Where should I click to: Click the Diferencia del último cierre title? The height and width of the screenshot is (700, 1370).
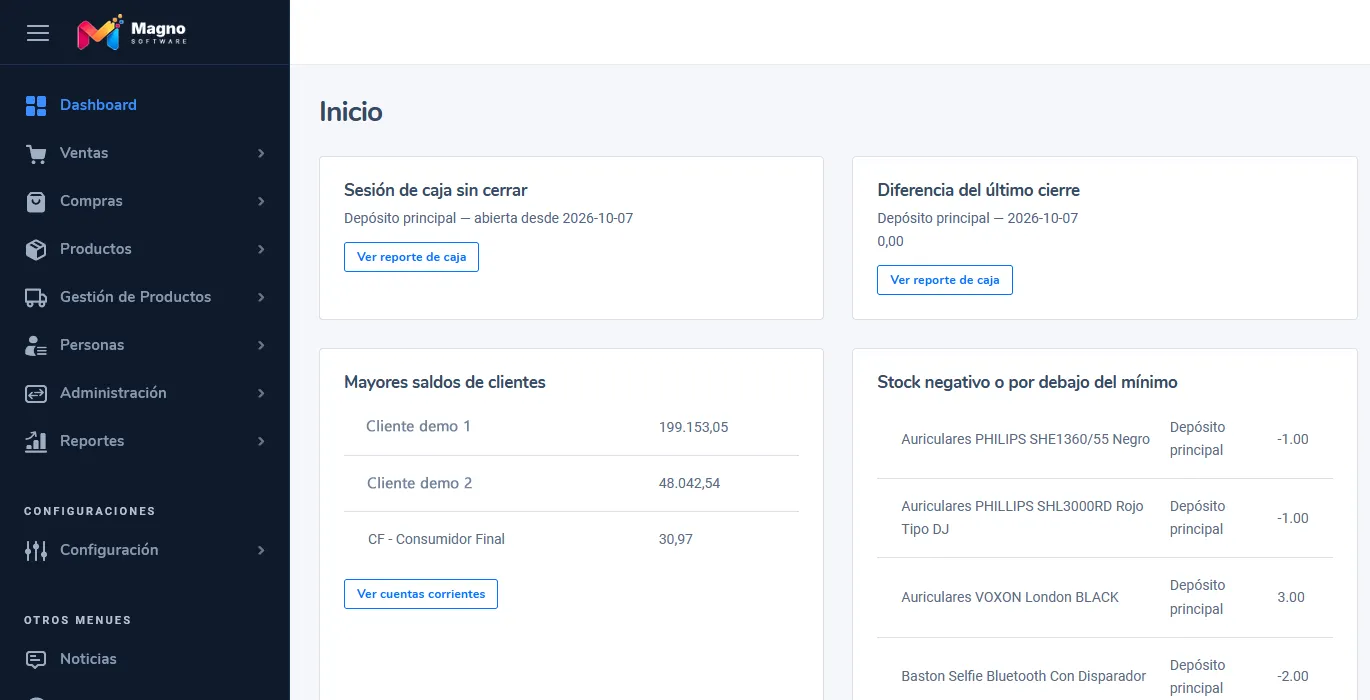(978, 190)
